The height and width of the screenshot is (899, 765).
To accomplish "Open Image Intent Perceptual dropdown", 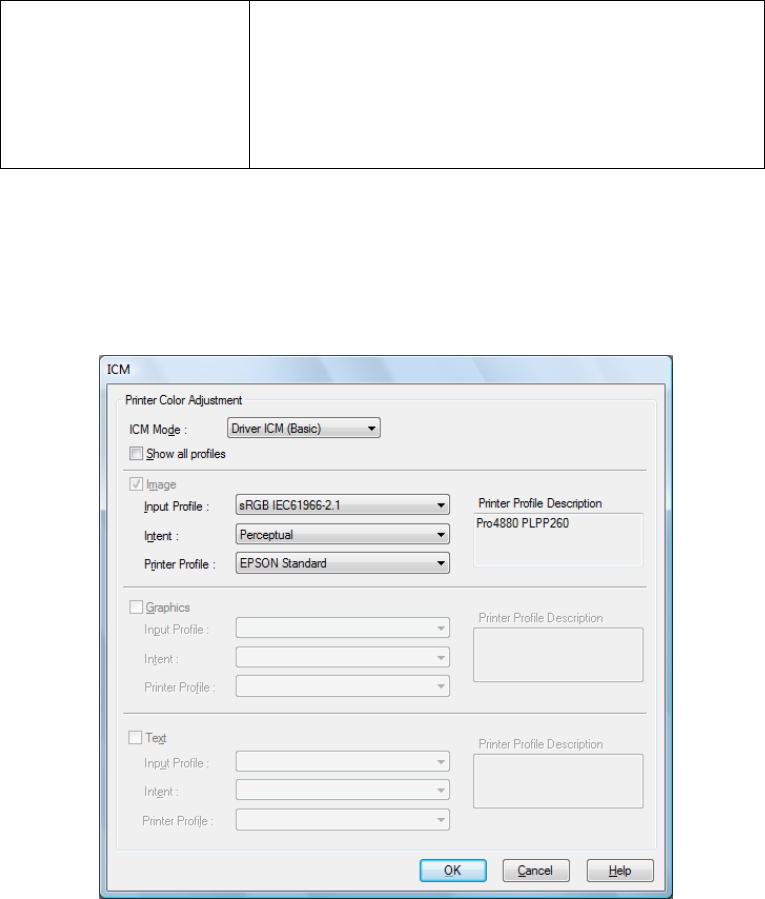I will tap(342, 534).
